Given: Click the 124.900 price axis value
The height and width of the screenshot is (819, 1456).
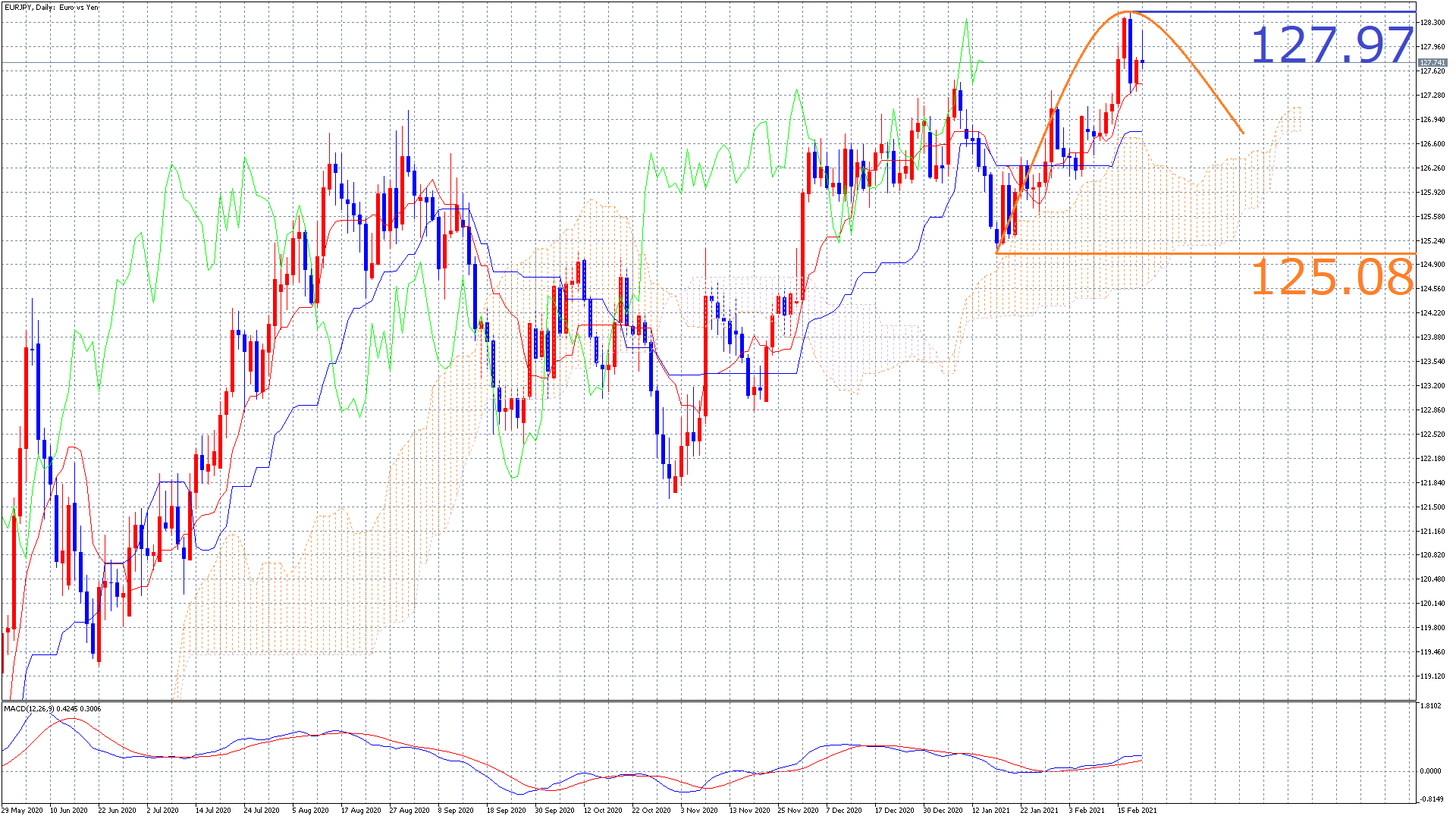Looking at the screenshot, I should tap(1432, 265).
